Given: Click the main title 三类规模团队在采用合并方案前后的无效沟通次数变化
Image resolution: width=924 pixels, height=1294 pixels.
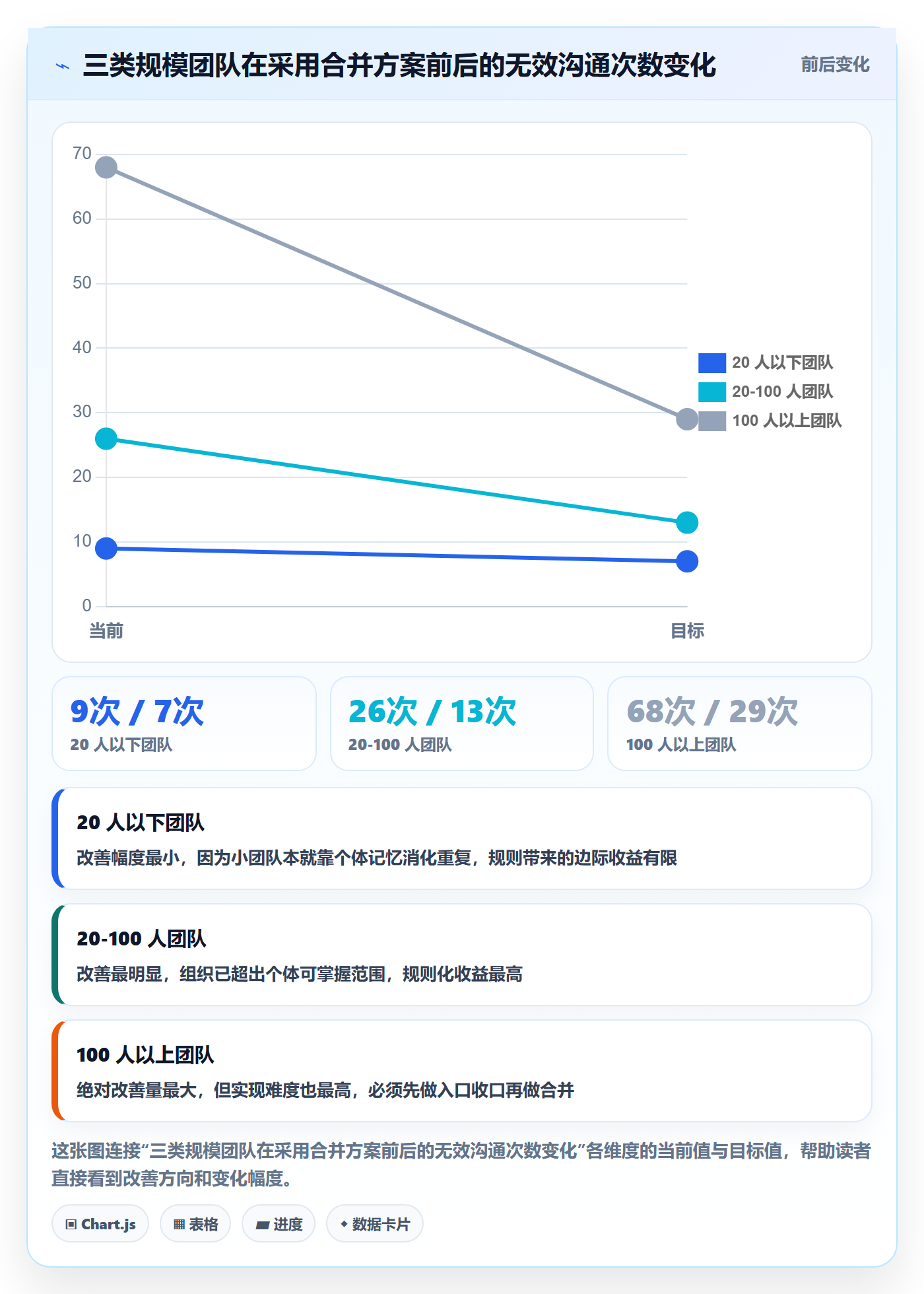Looking at the screenshot, I should 399,65.
